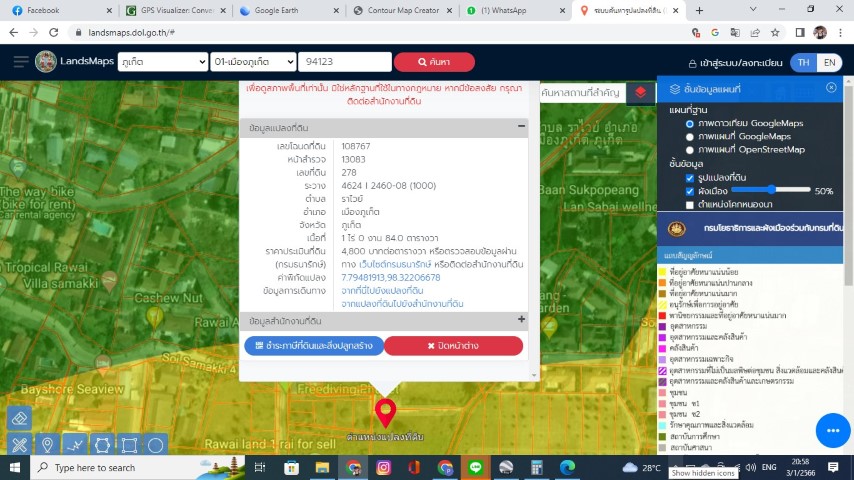Screen dimensions: 854x480
Task: Open the Google Translate icon in address bar
Action: pos(735,33)
